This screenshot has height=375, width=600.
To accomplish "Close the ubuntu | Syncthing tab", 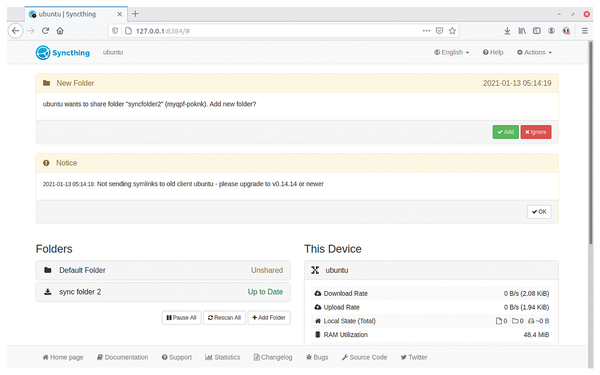I will [119, 14].
